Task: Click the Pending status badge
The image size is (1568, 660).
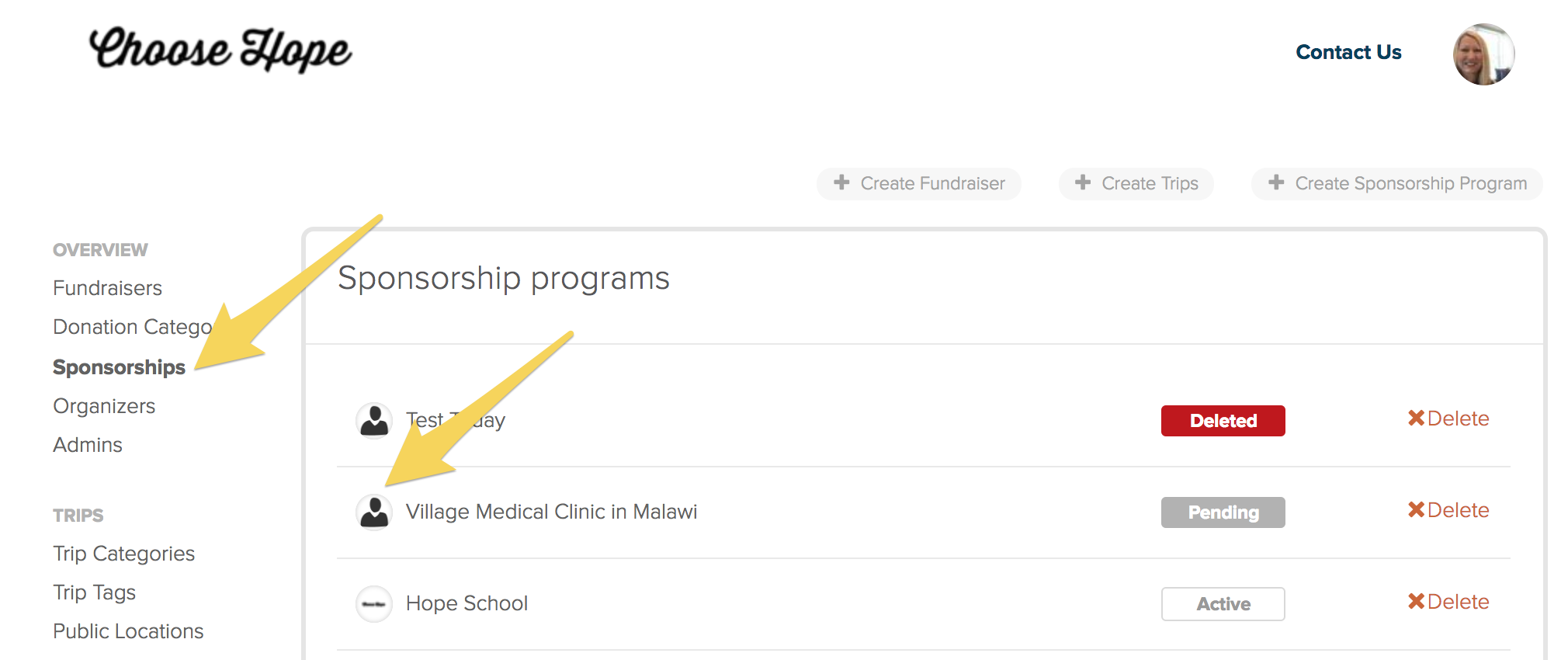Action: (1223, 512)
